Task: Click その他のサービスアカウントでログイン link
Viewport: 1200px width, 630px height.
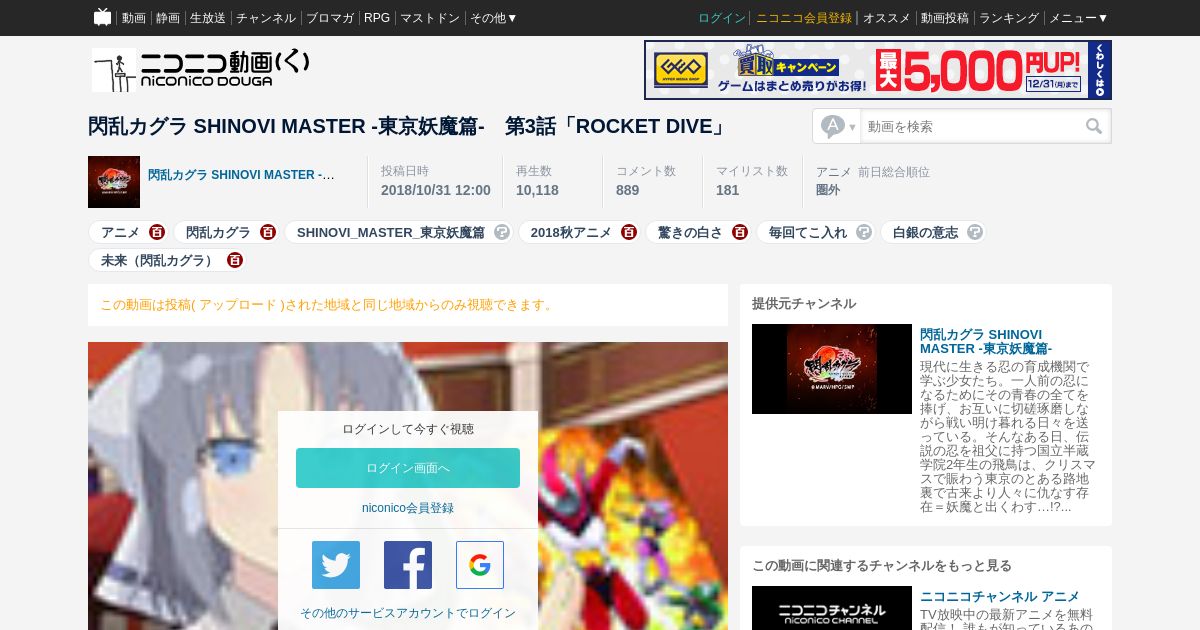Action: (x=408, y=613)
